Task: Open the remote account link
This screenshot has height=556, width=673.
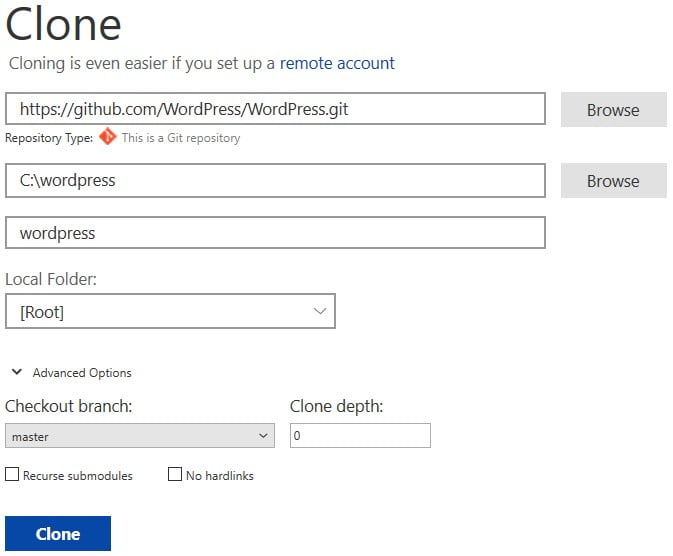Action: click(337, 63)
